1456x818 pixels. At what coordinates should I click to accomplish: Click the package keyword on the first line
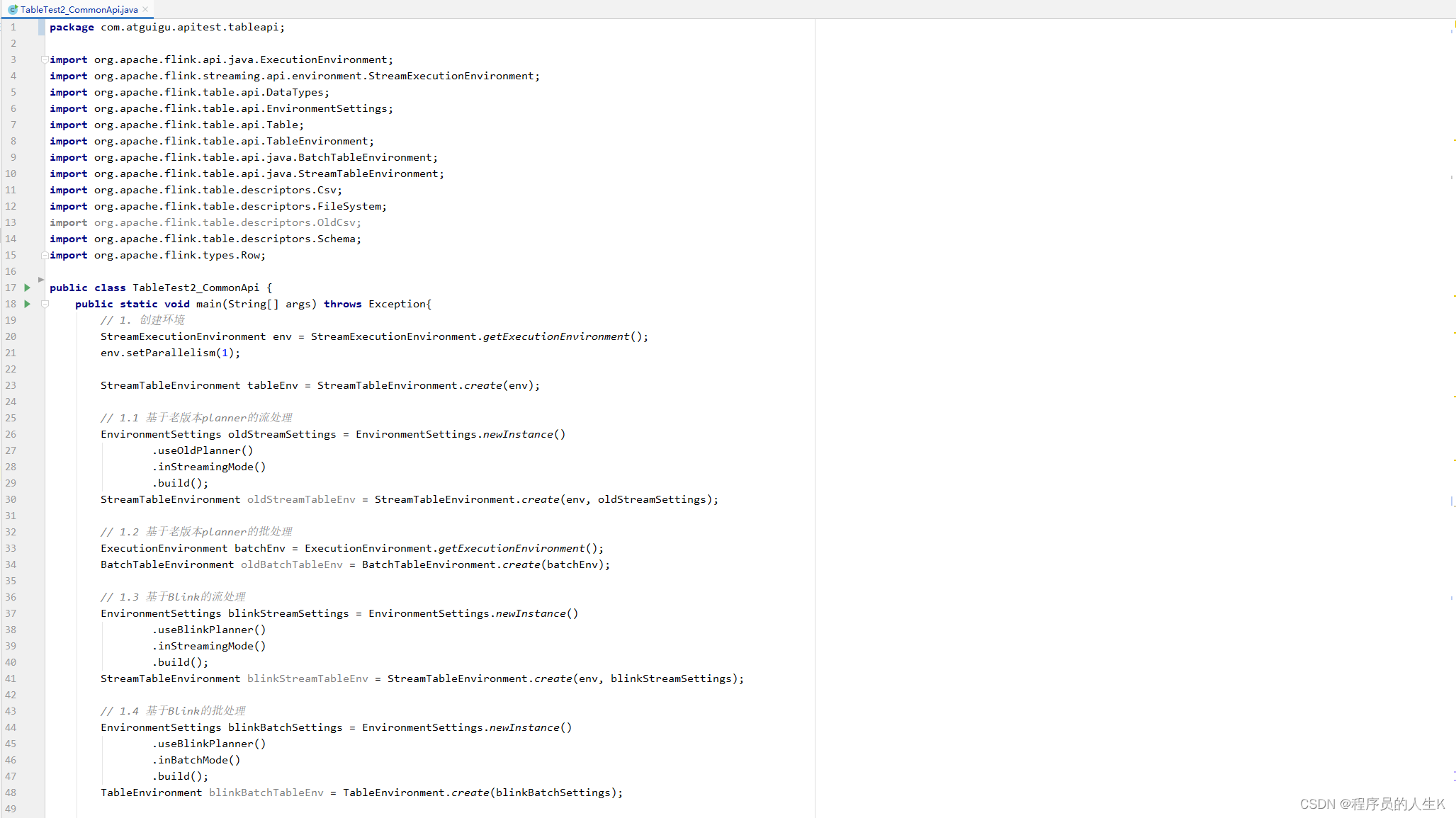coord(72,27)
